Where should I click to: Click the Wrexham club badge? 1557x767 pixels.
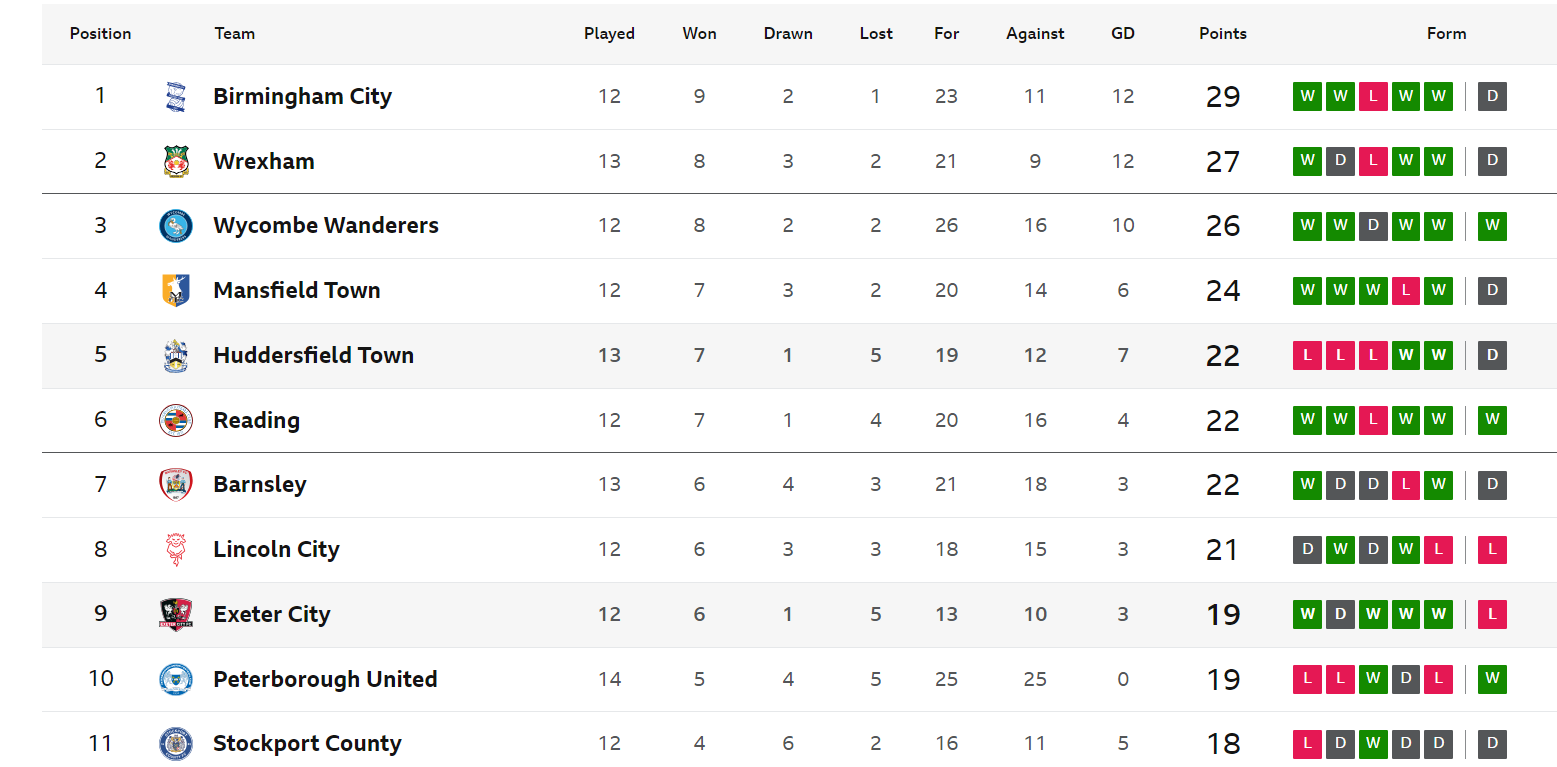176,161
